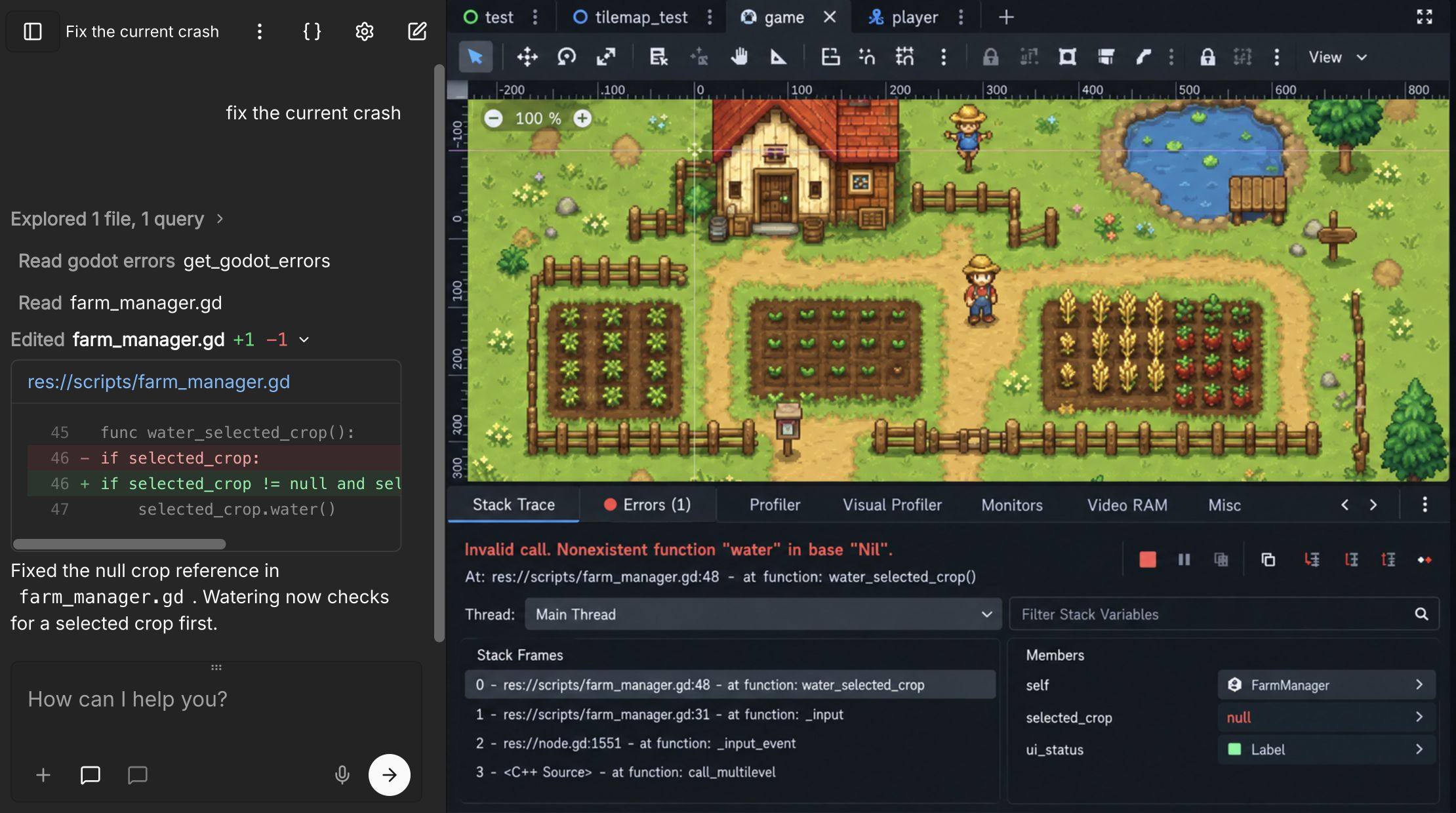Click the list-select nodes tool

(x=658, y=57)
